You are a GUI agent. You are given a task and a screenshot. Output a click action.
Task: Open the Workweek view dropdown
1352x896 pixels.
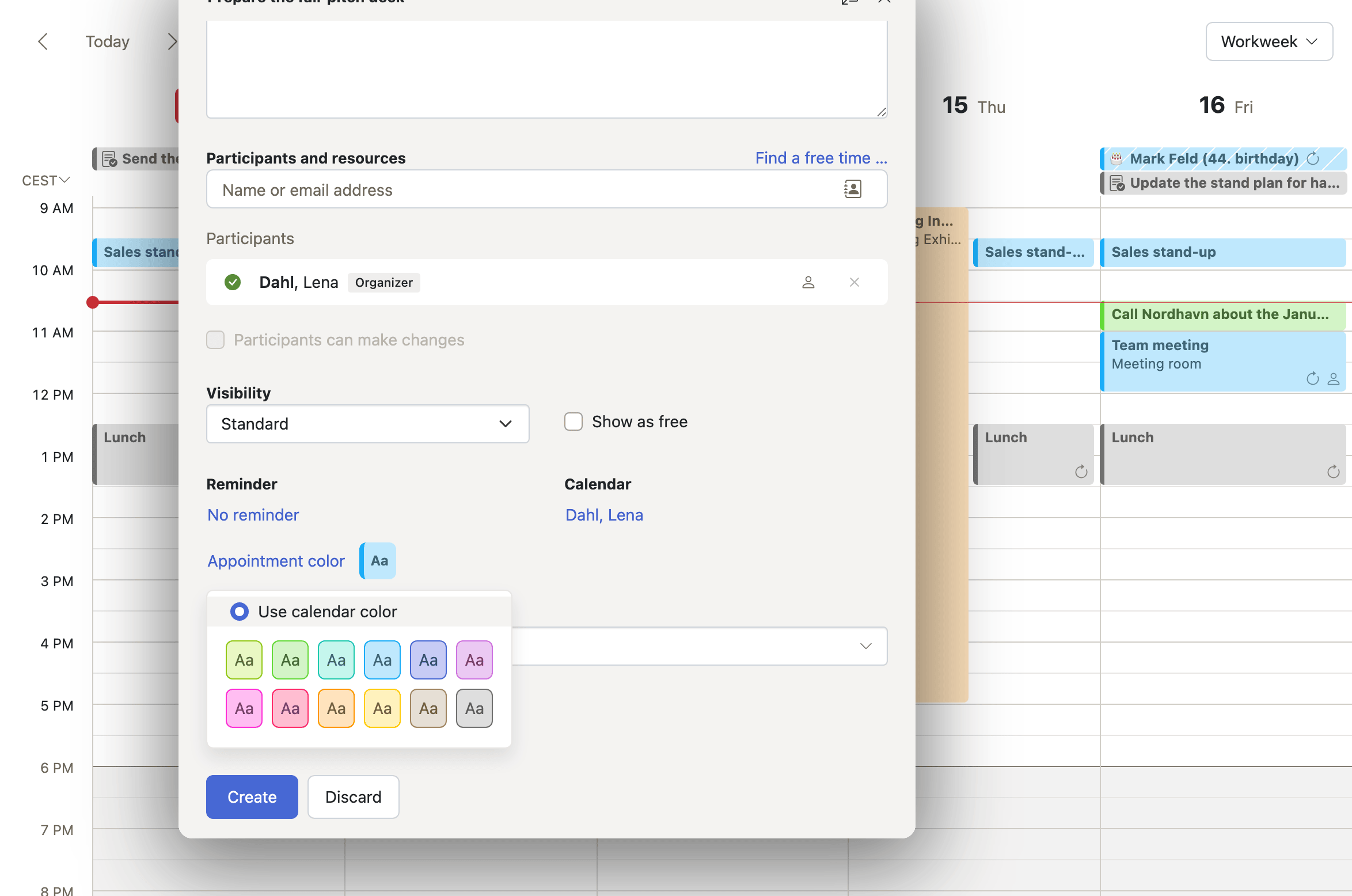[1270, 41]
